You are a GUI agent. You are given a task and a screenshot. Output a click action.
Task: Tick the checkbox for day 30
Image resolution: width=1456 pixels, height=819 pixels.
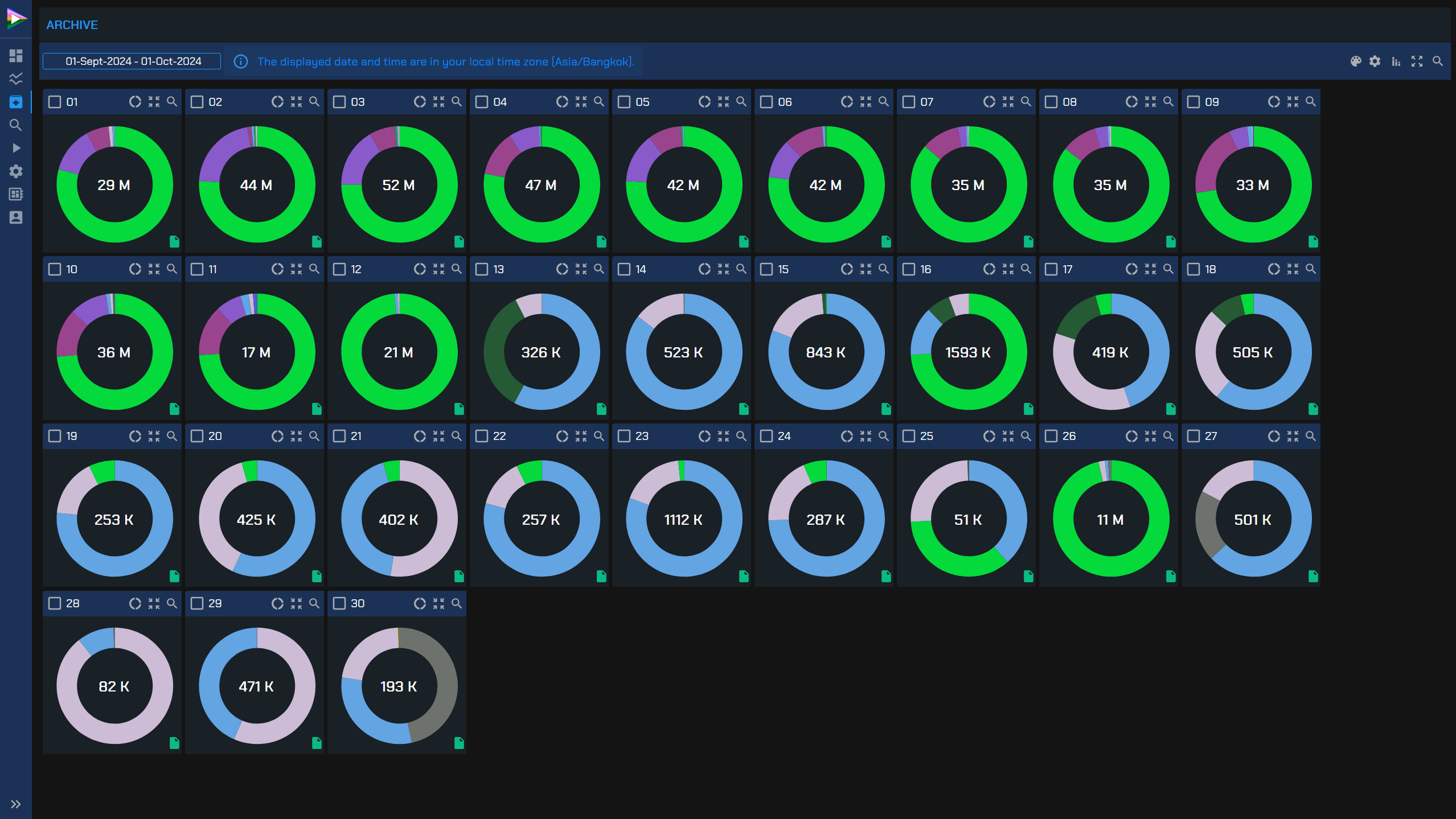point(339,603)
